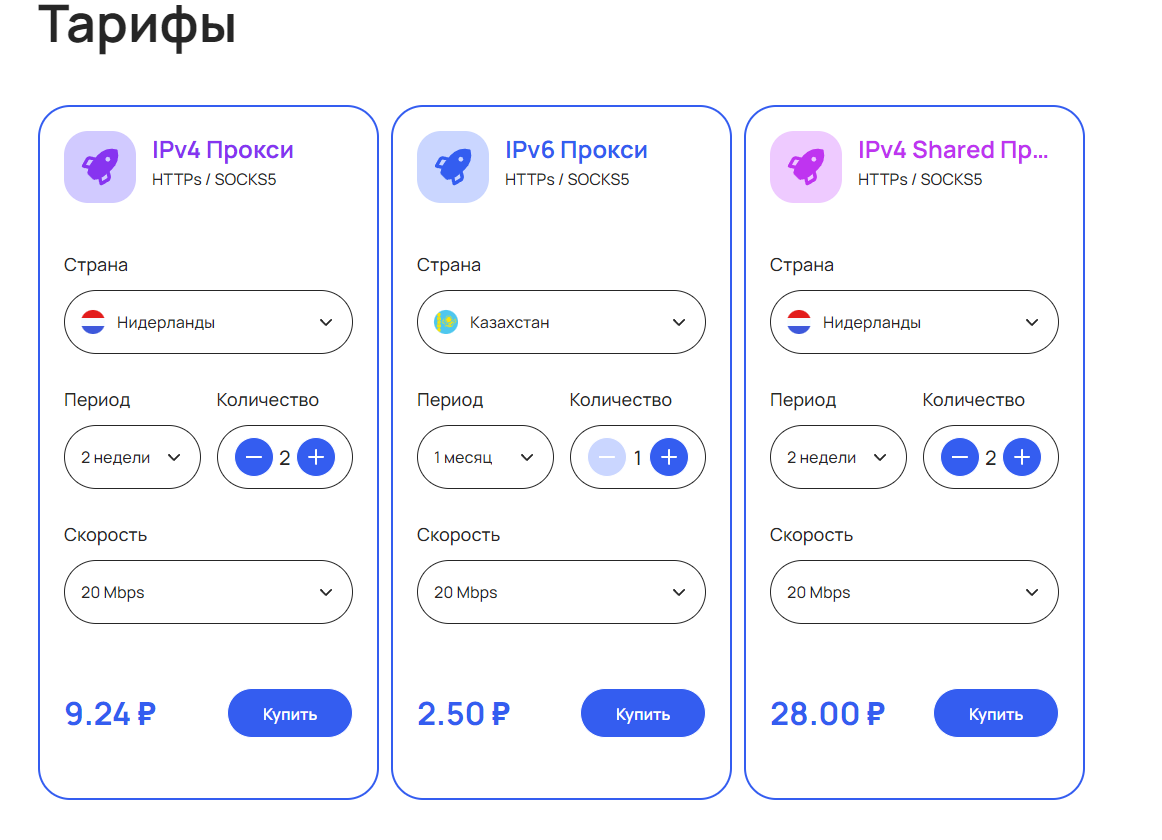Open the country dropdown on IPv4 Прокси card
The height and width of the screenshot is (840, 1162).
click(x=208, y=322)
